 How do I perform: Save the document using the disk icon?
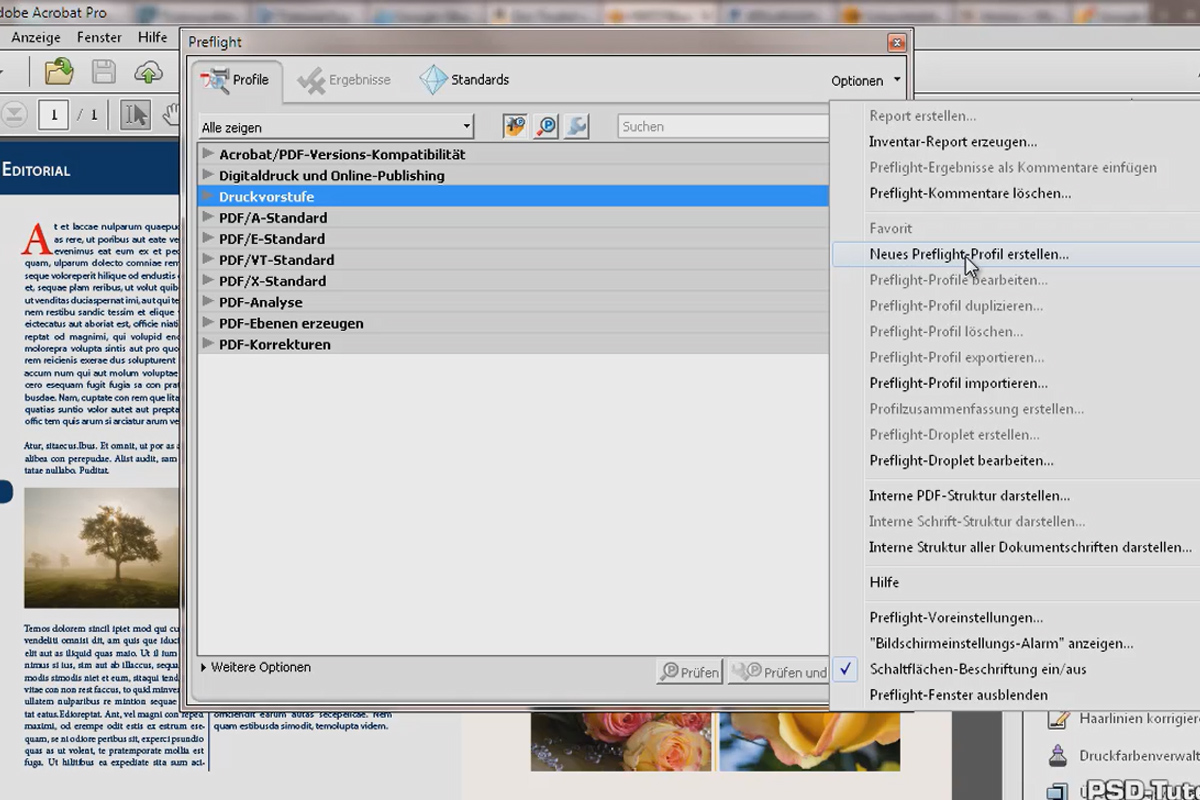104,71
